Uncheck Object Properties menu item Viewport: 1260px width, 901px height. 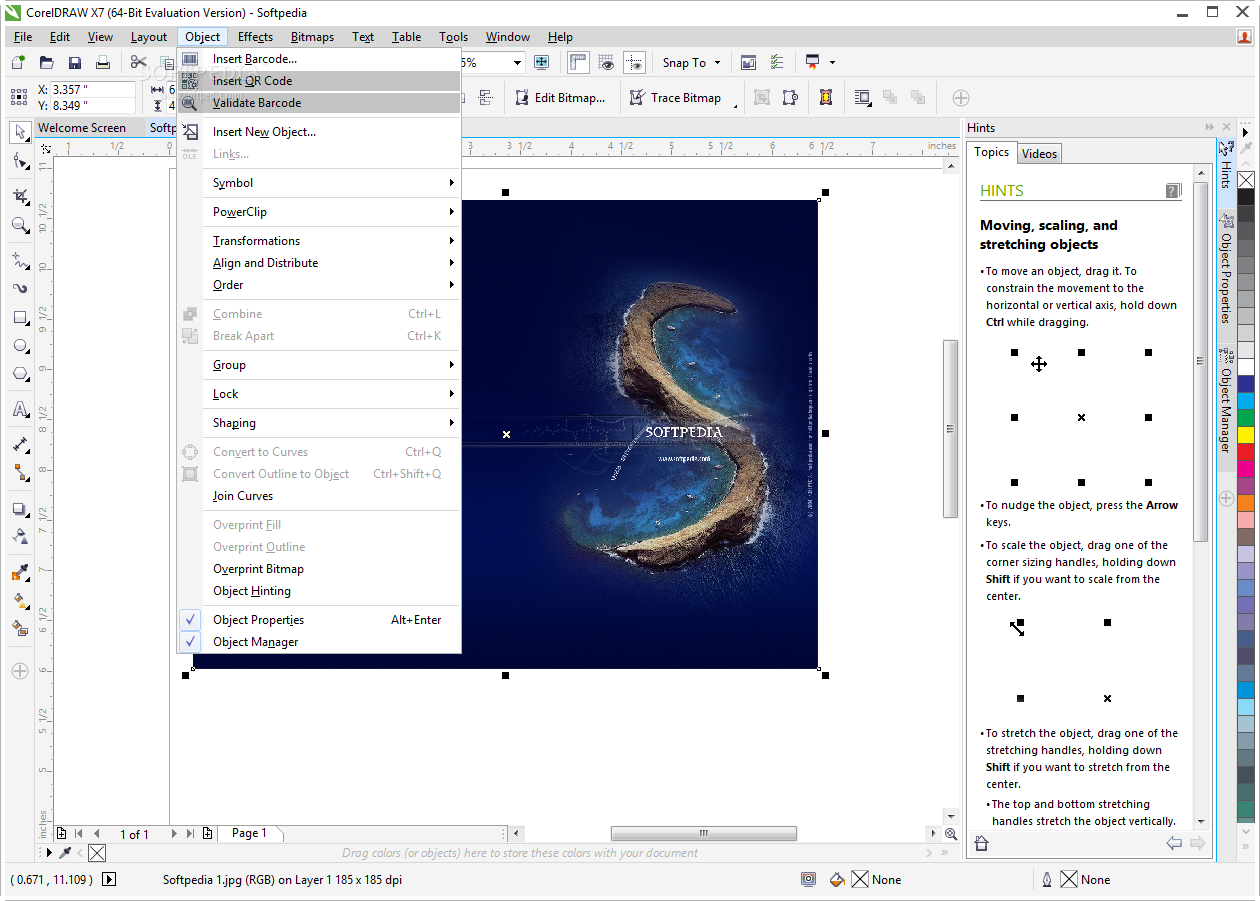[x=319, y=620]
